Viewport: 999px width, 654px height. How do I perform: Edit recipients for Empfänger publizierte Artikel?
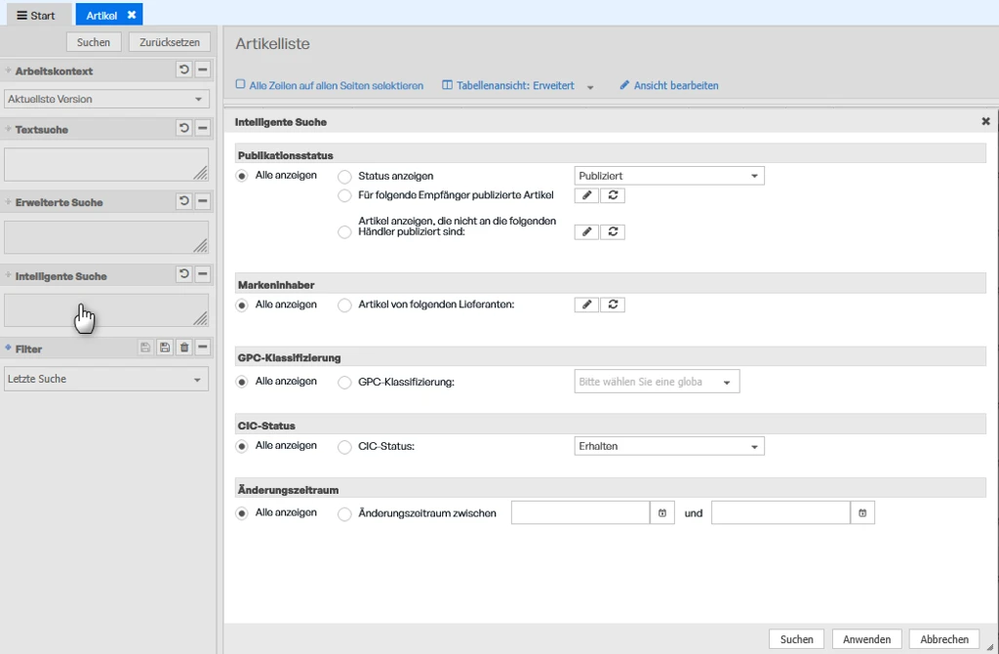coord(587,195)
